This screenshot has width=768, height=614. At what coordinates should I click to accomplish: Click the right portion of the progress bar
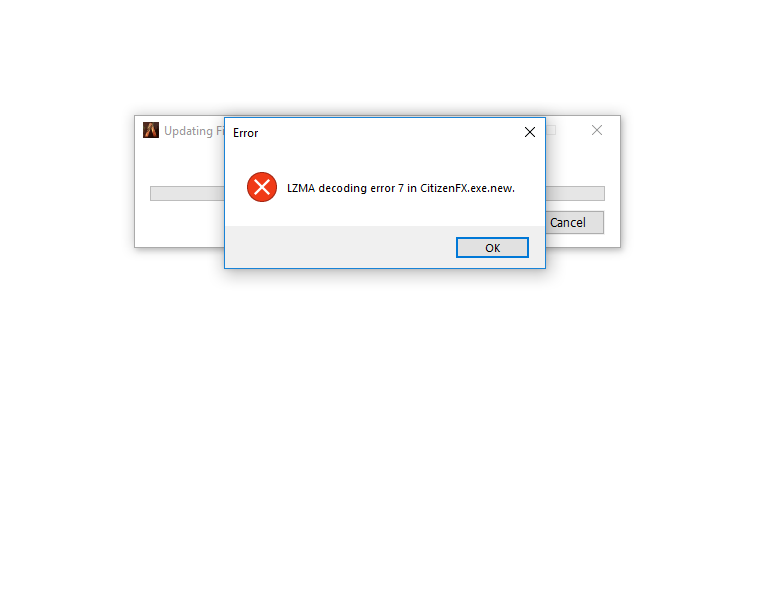(x=575, y=193)
